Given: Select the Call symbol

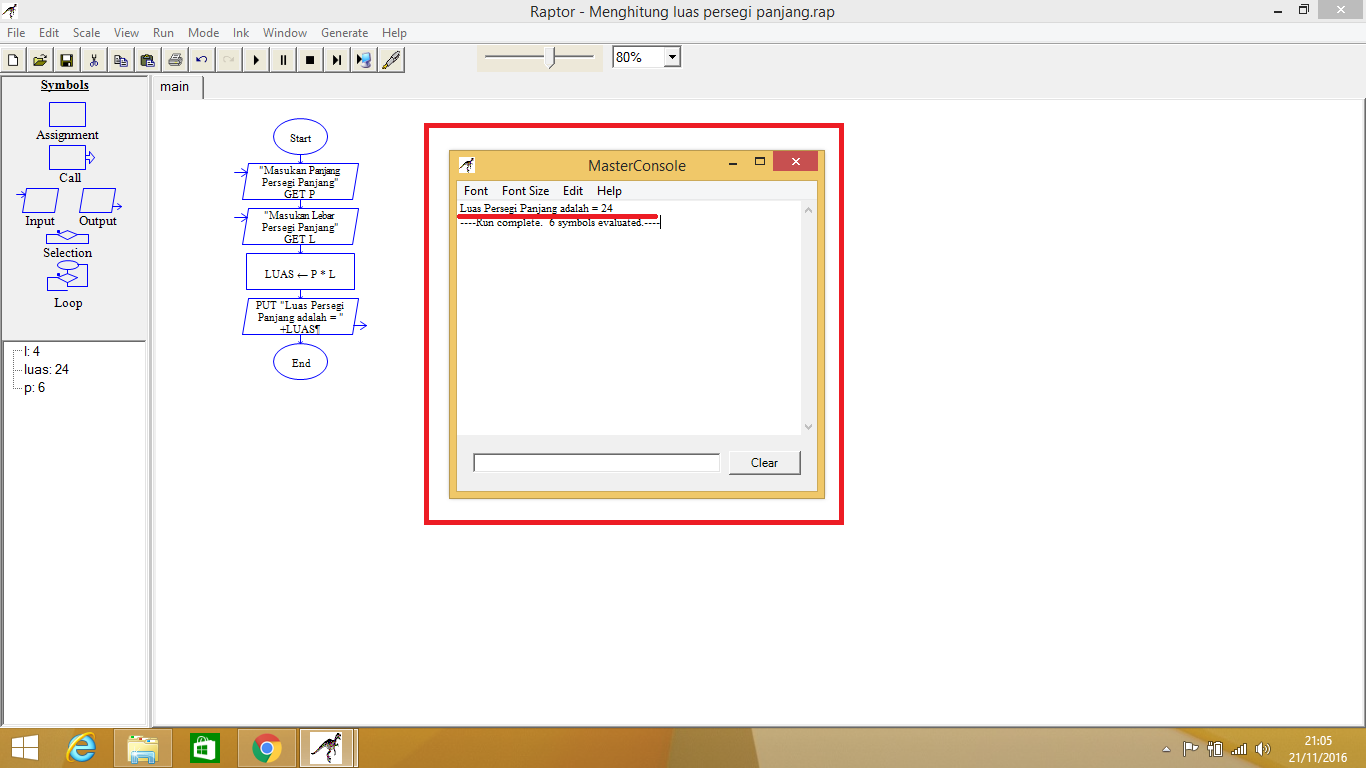Looking at the screenshot, I should click(67, 157).
